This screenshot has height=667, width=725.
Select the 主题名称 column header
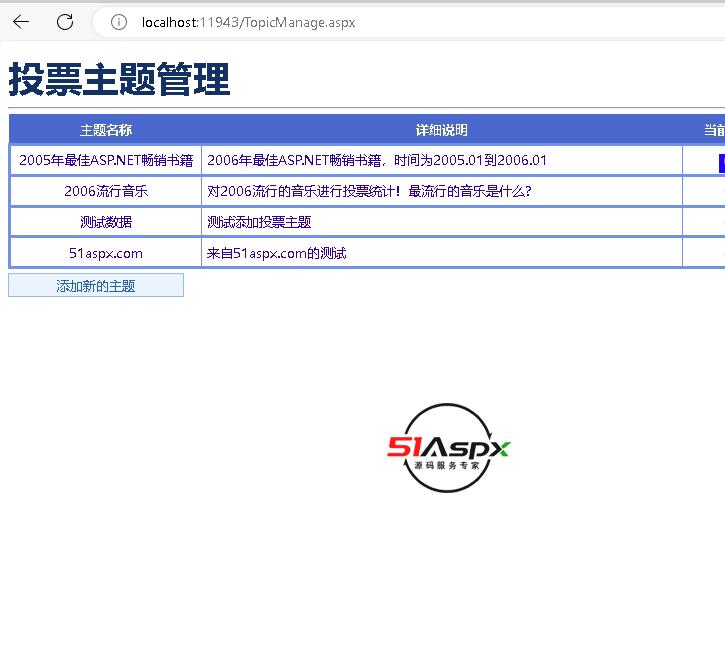[105, 130]
